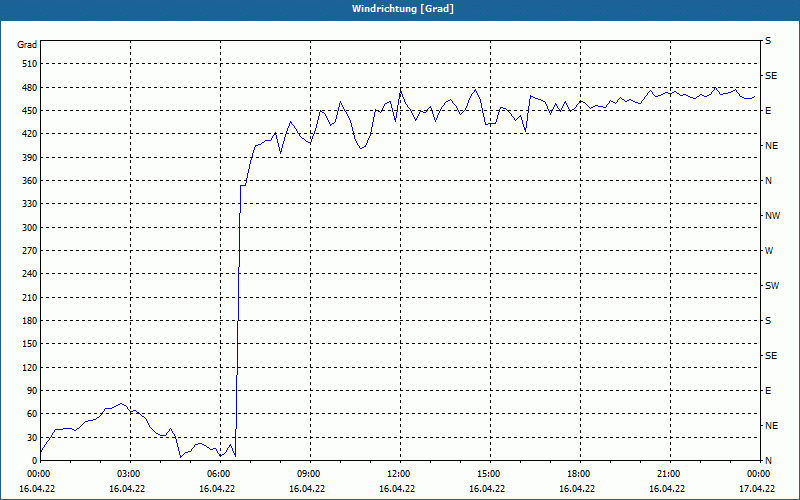This screenshot has height=500, width=800.
Task: Click the date '16.04.22' under 21:00
Action: [667, 489]
